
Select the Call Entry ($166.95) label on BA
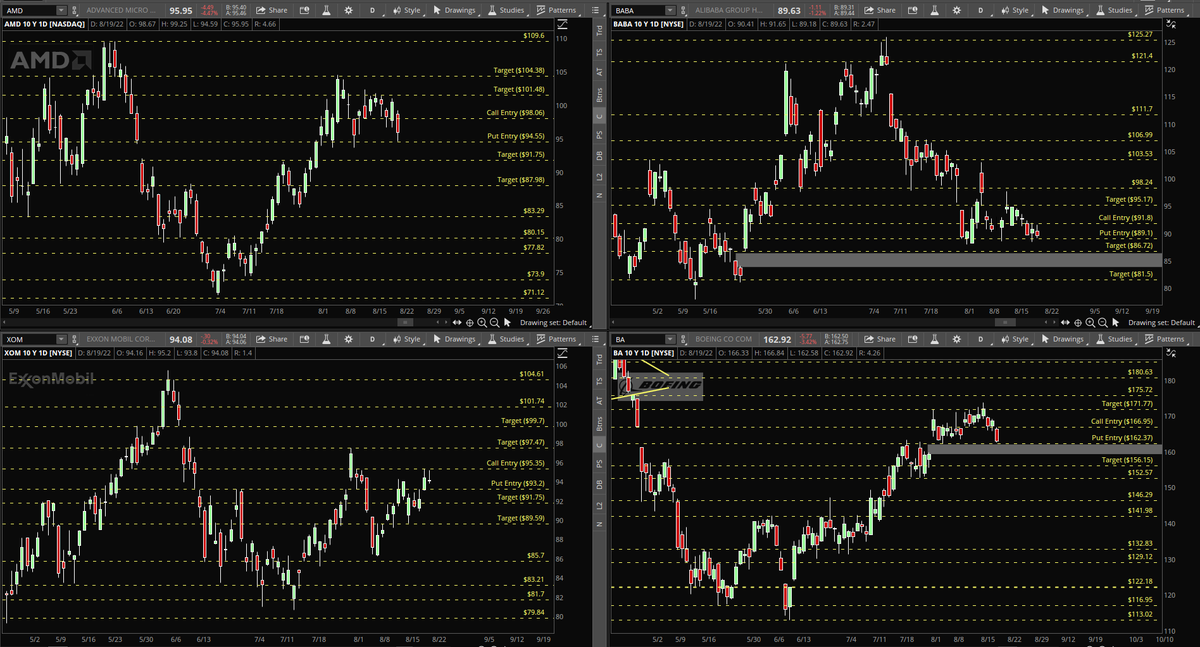[x=1122, y=421]
